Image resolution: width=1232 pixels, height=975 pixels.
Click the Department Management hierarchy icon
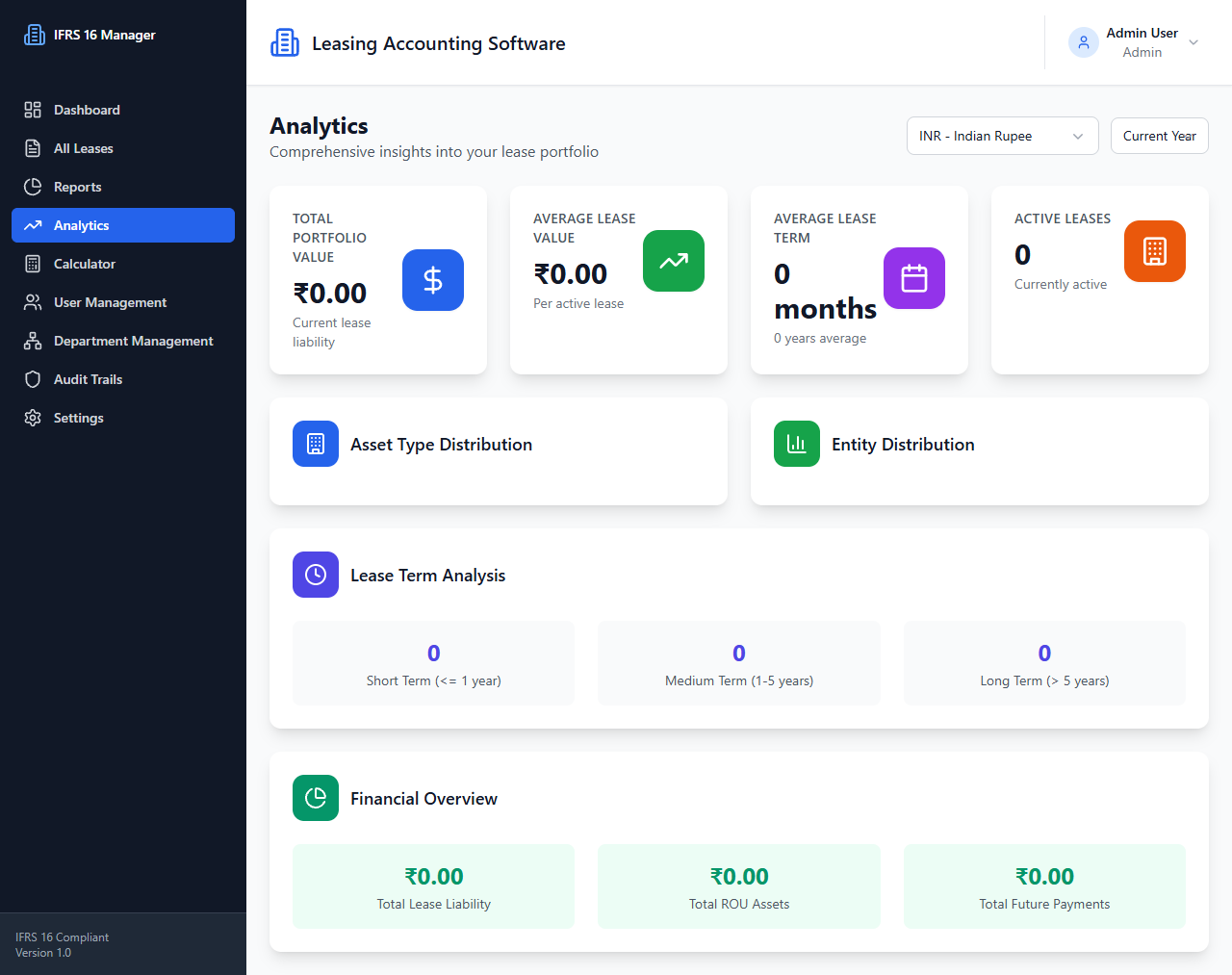pos(33,341)
